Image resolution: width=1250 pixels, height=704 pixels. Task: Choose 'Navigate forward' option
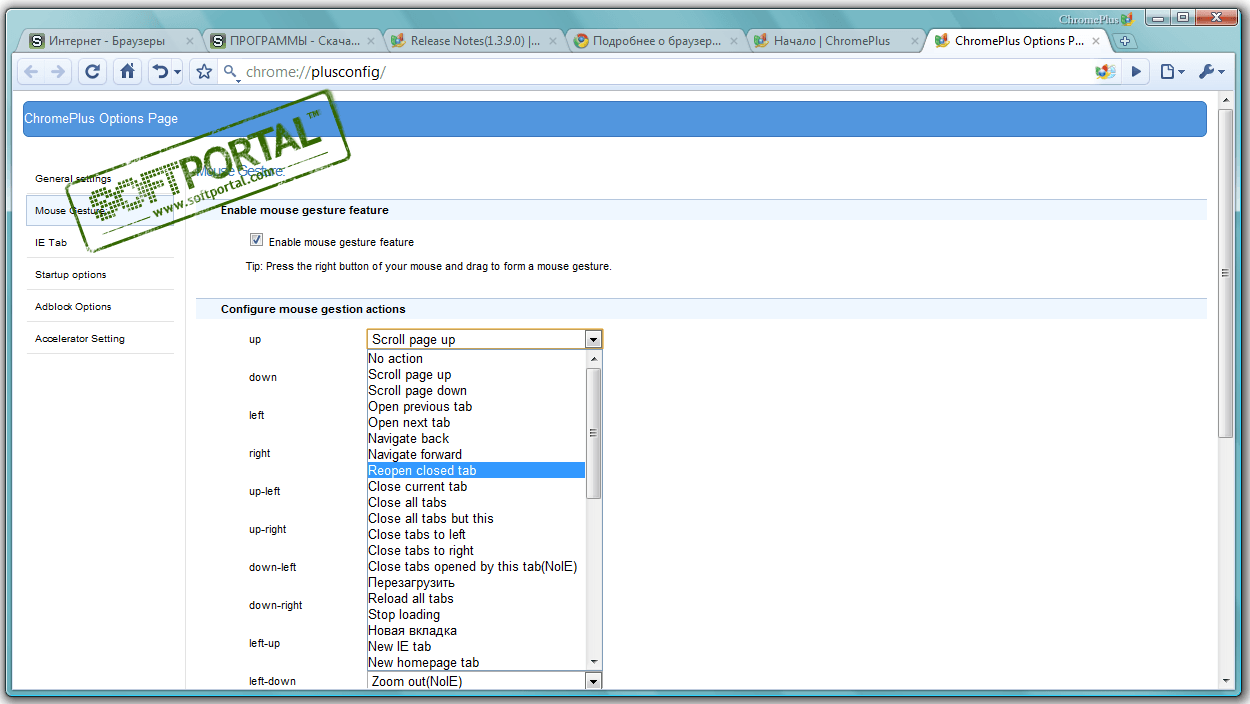(x=476, y=454)
